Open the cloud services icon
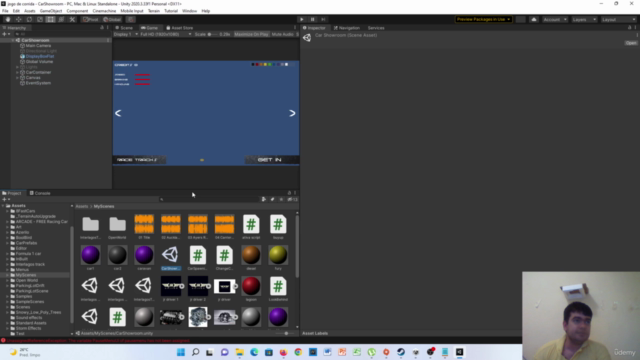 pos(533,19)
